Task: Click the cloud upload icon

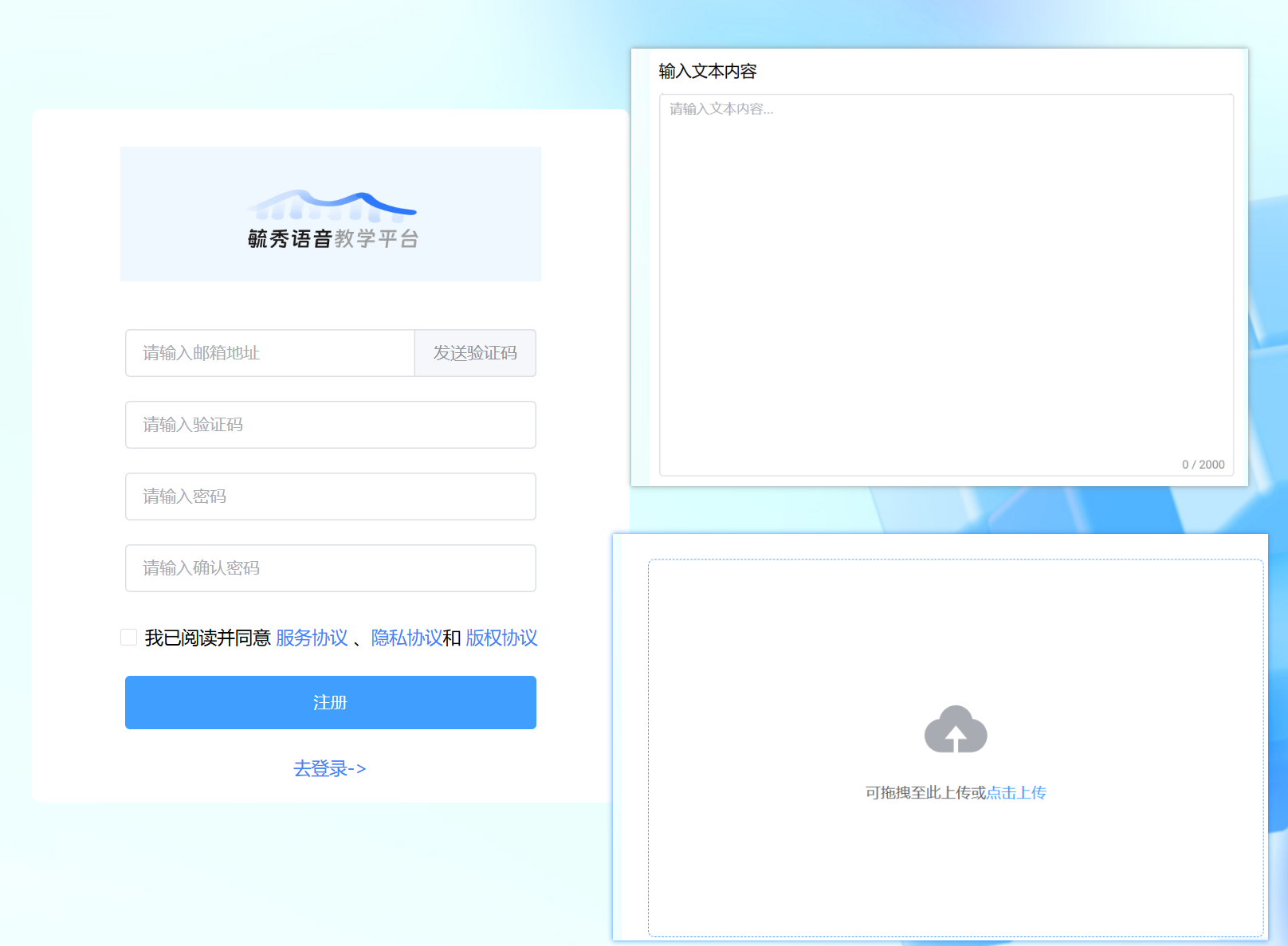Action: coord(956,729)
